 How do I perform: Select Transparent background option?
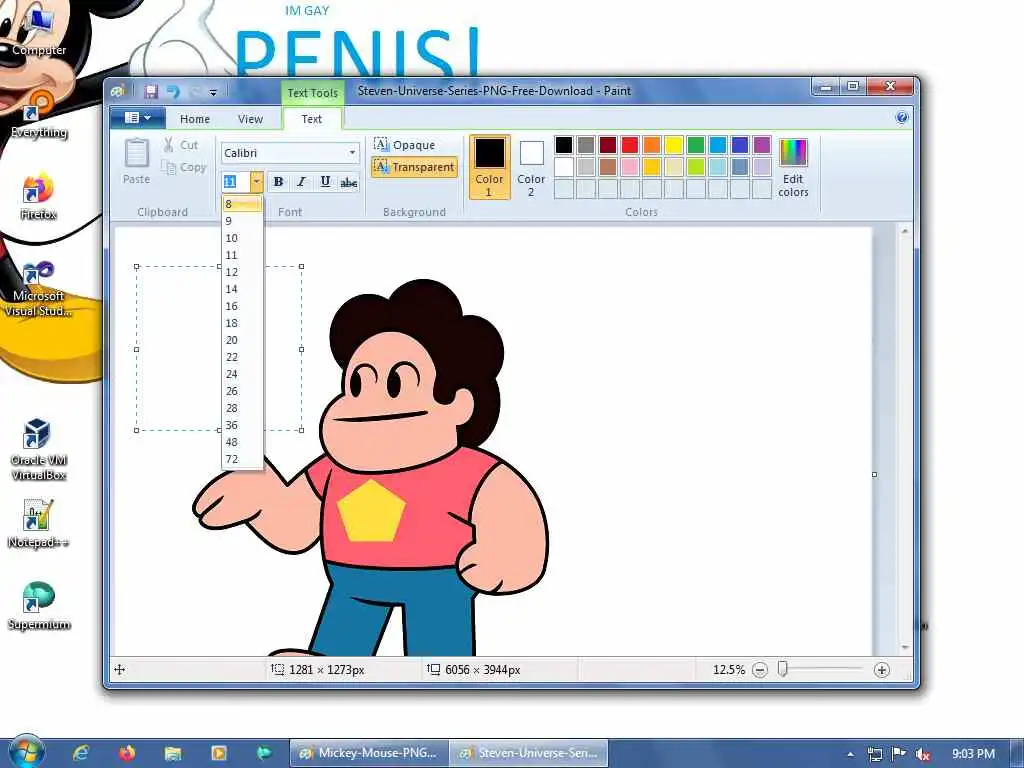414,167
